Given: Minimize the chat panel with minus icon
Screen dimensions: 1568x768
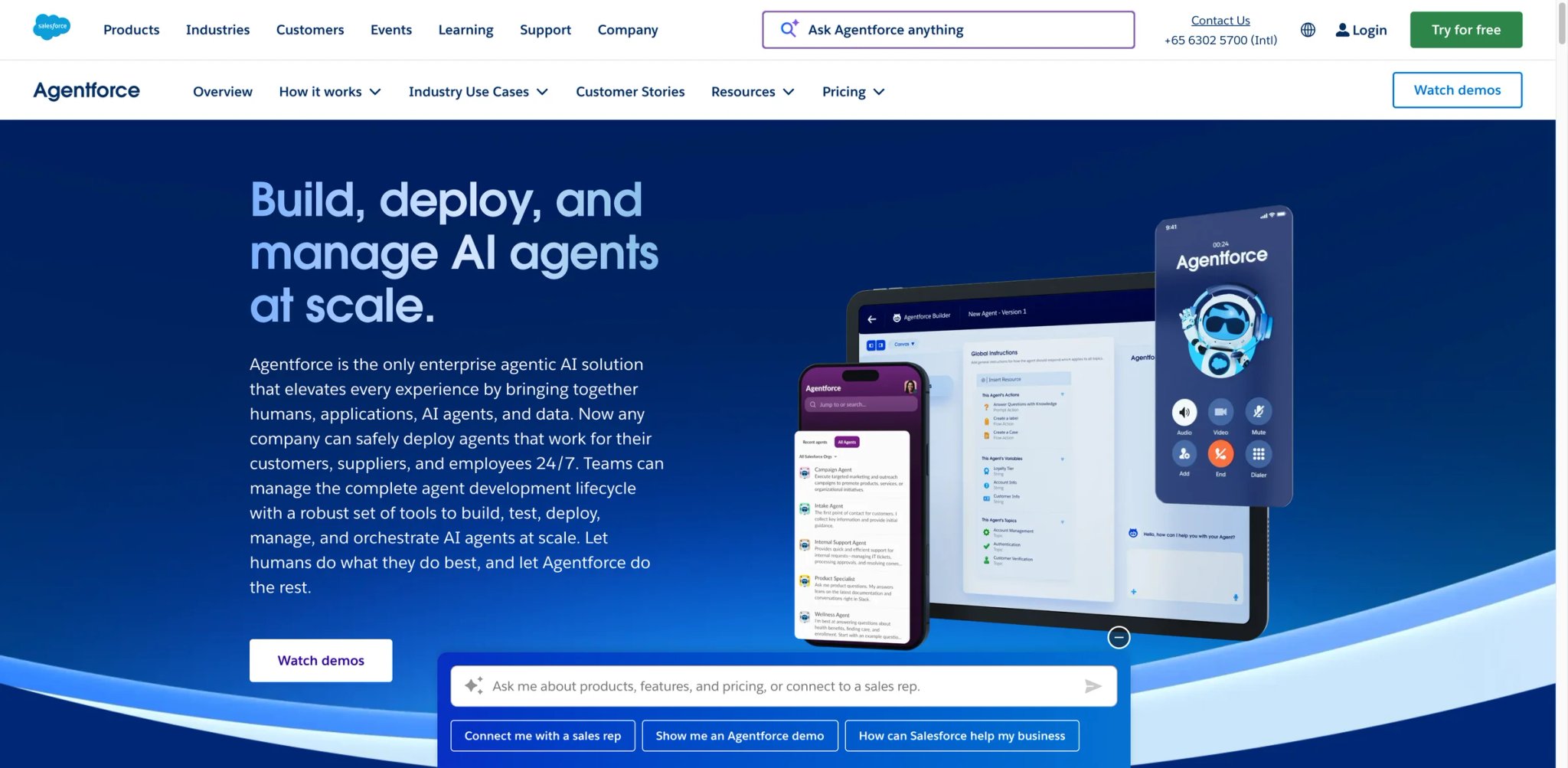Looking at the screenshot, I should pyautogui.click(x=1119, y=637).
